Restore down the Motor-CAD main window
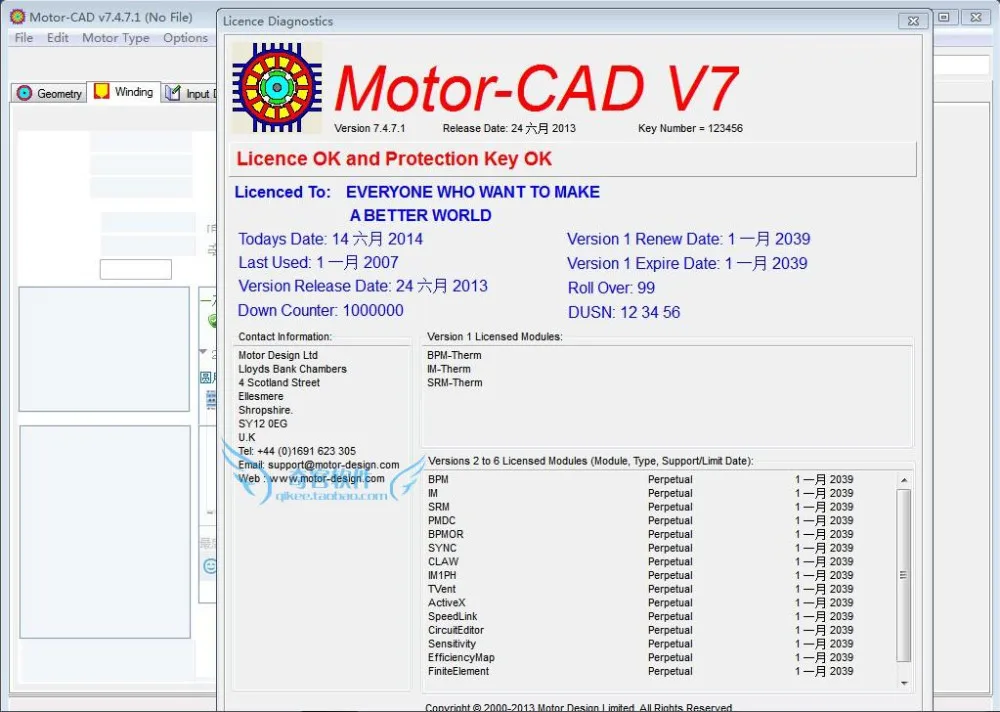Viewport: 1000px width, 712px height. [945, 17]
